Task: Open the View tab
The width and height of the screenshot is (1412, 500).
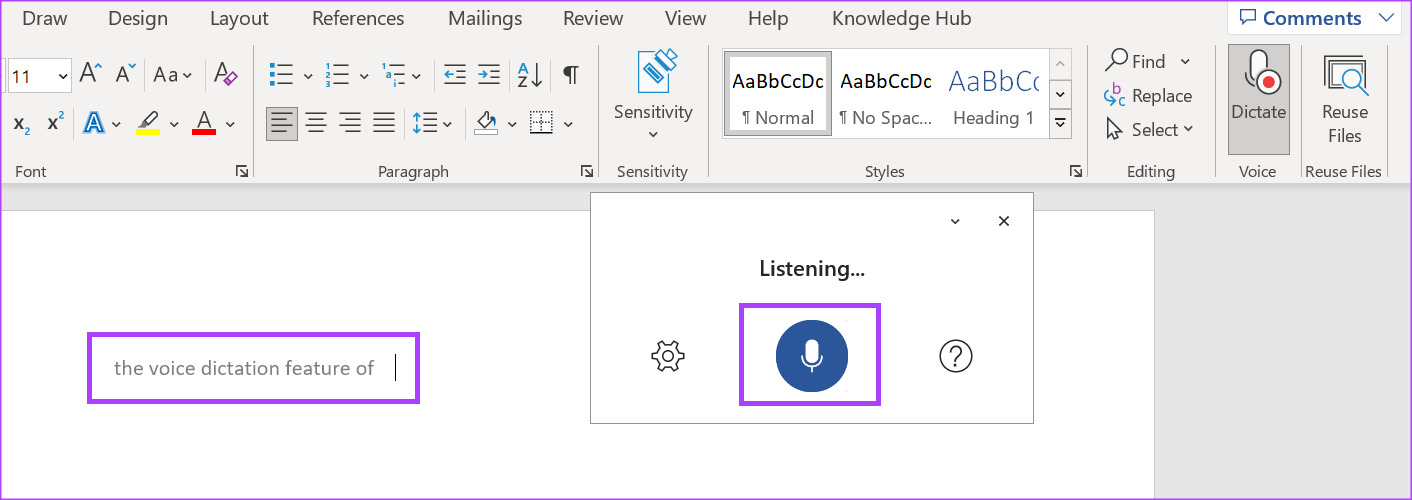Action: point(685,19)
